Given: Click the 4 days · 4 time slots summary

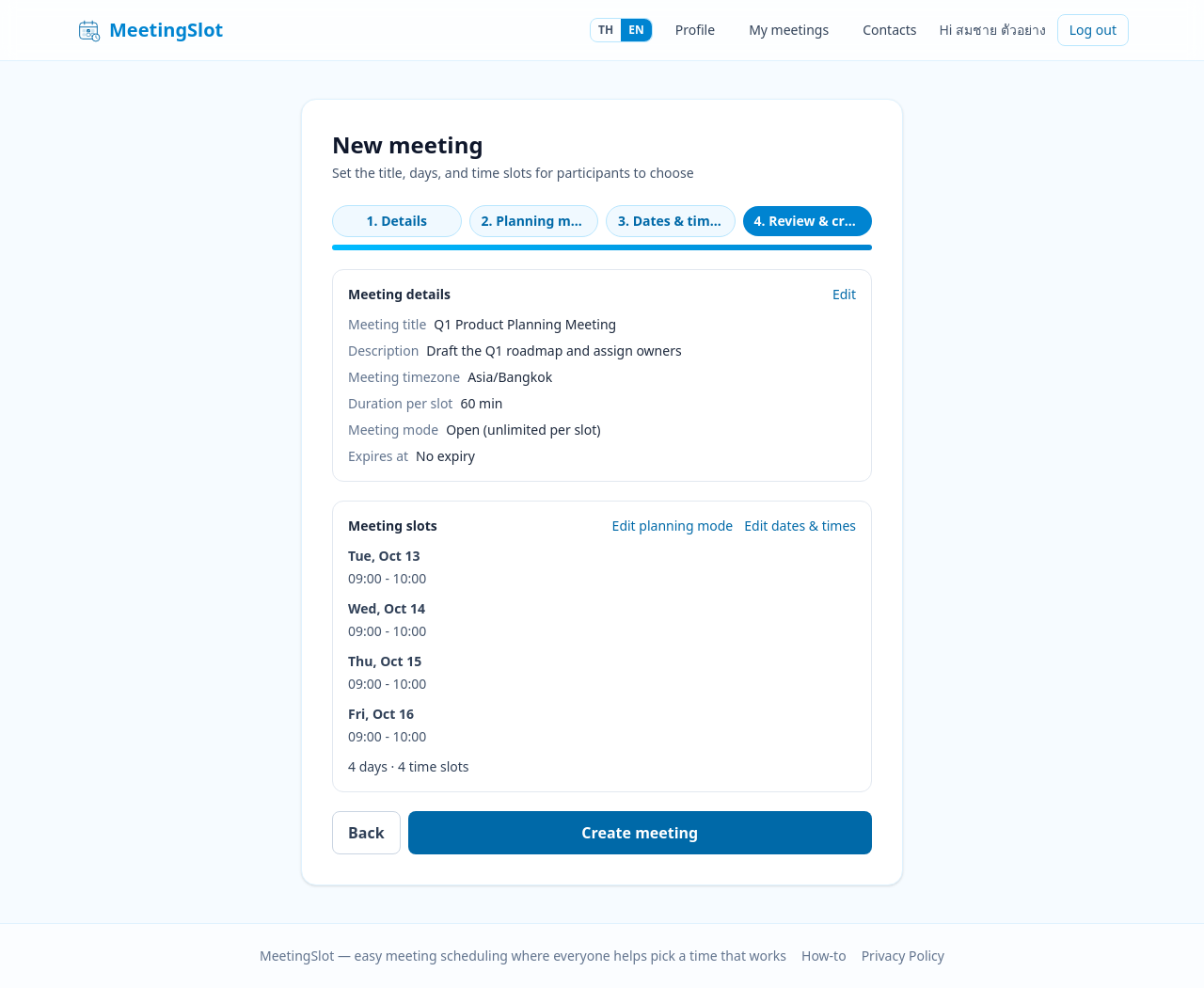Looking at the screenshot, I should tap(408, 767).
